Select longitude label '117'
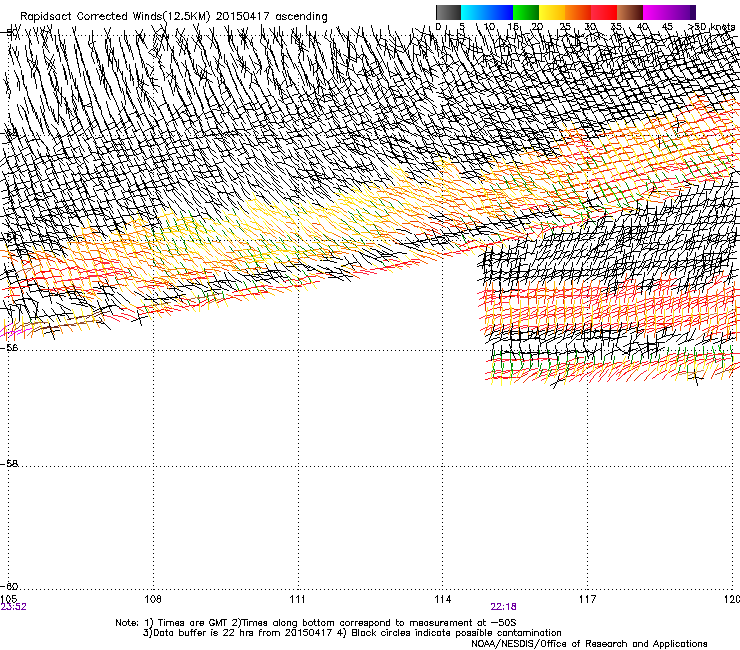 point(588,599)
